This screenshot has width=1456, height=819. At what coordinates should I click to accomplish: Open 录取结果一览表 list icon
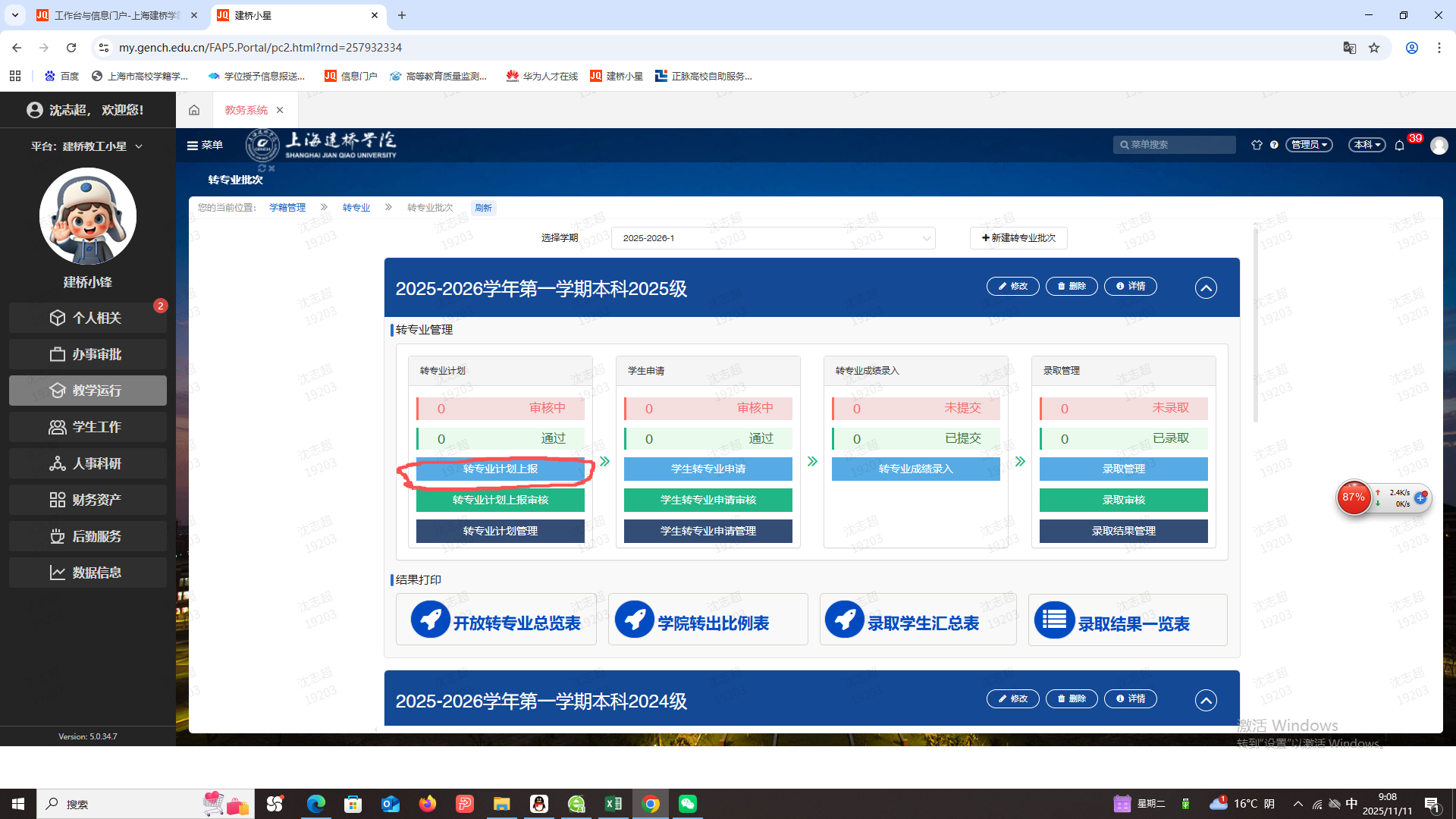click(x=1054, y=620)
